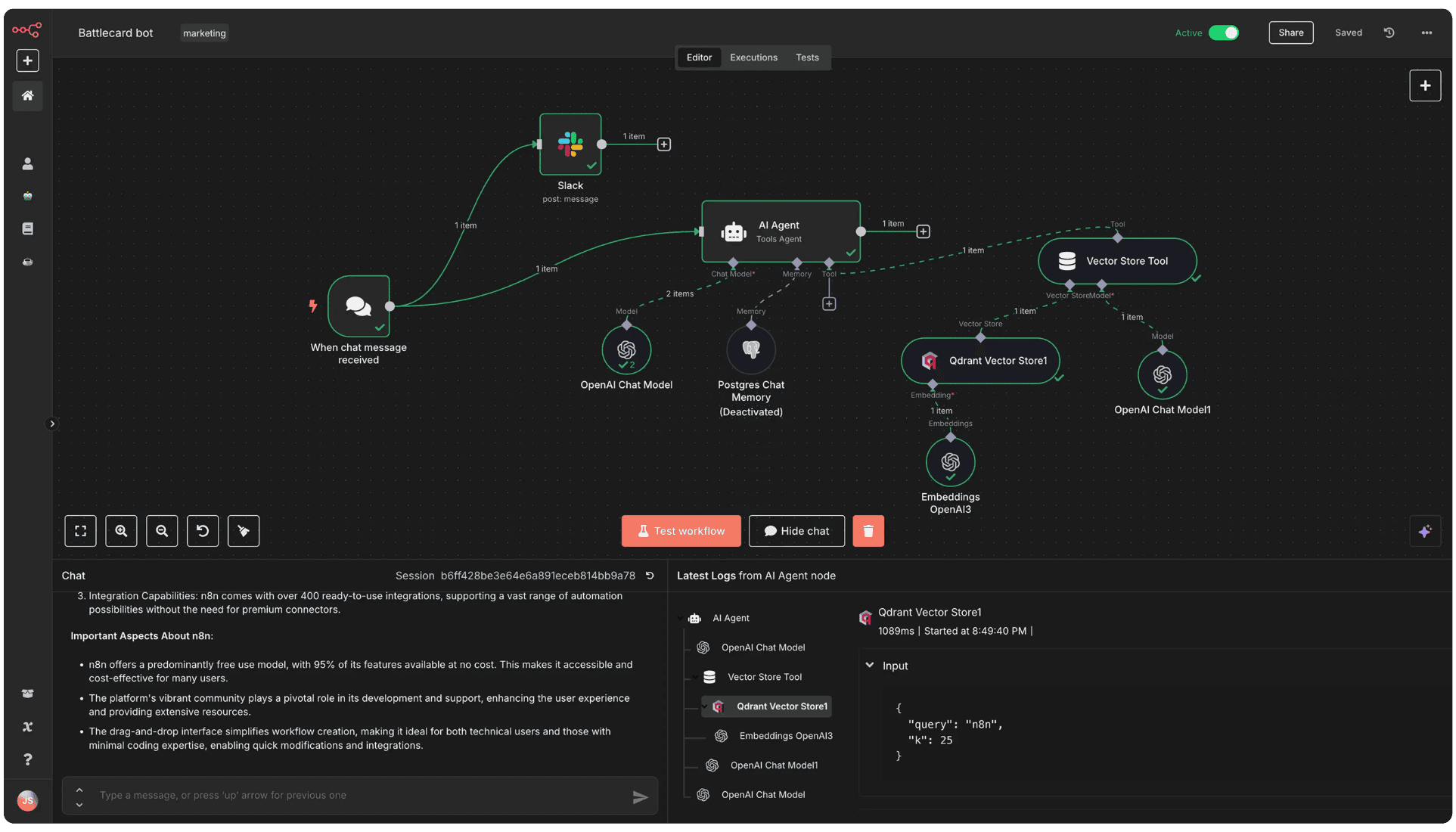Expand the collapsed left sidebar arrow
The width and height of the screenshot is (1456, 832).
point(52,424)
